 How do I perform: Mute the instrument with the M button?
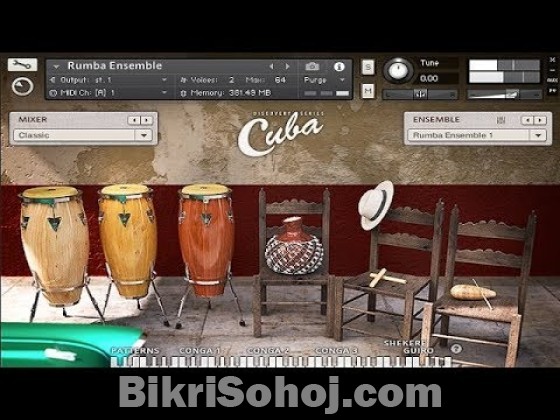pyautogui.click(x=368, y=91)
